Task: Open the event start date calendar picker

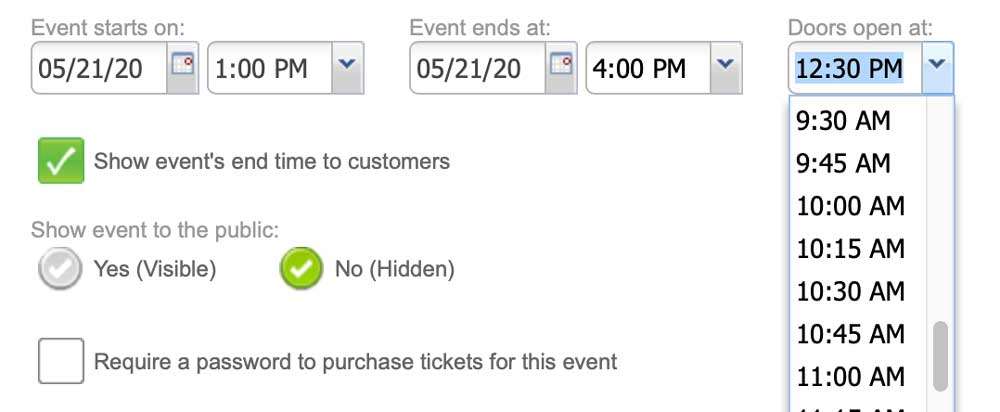Action: pos(183,68)
